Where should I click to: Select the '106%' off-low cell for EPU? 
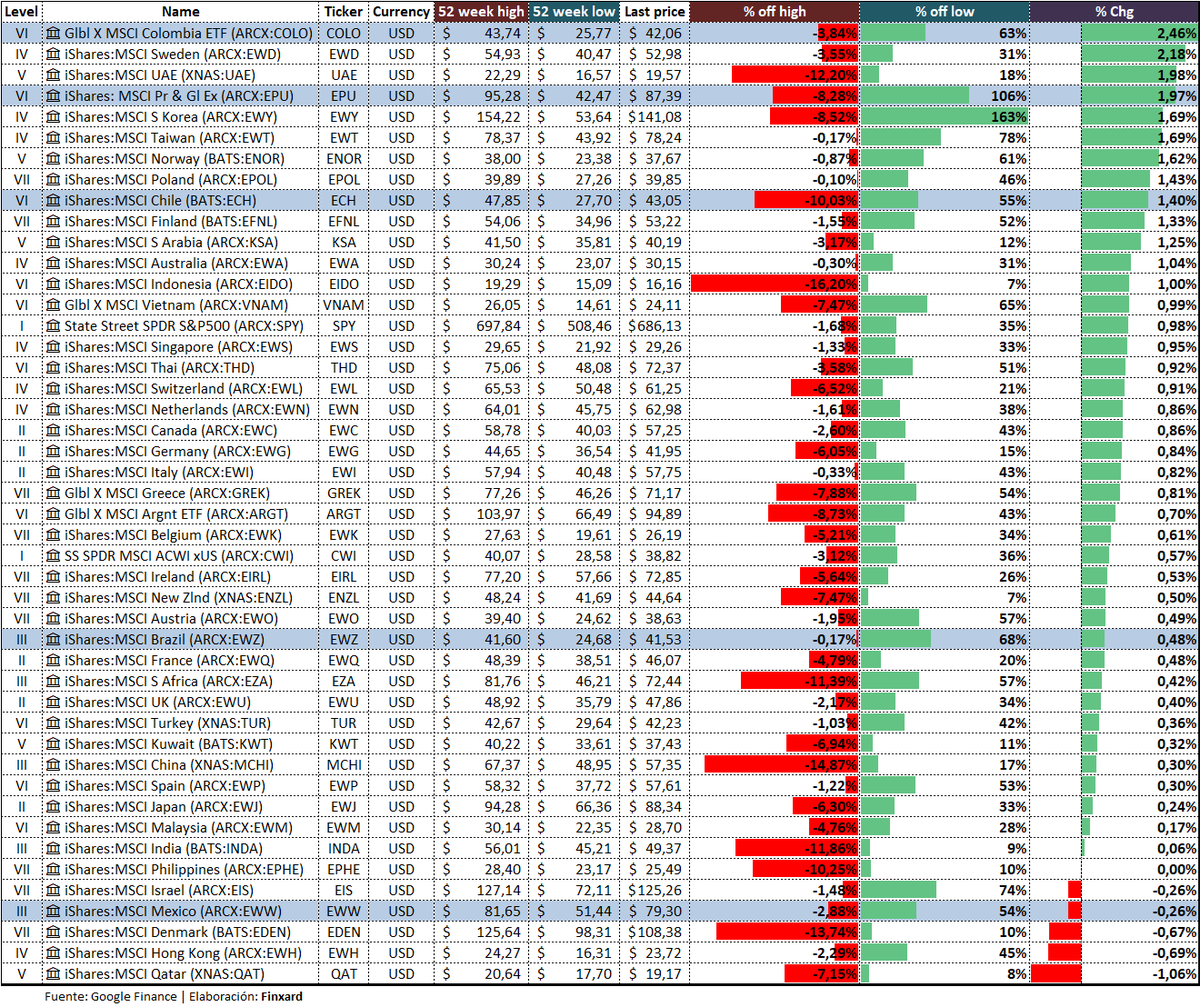click(945, 96)
